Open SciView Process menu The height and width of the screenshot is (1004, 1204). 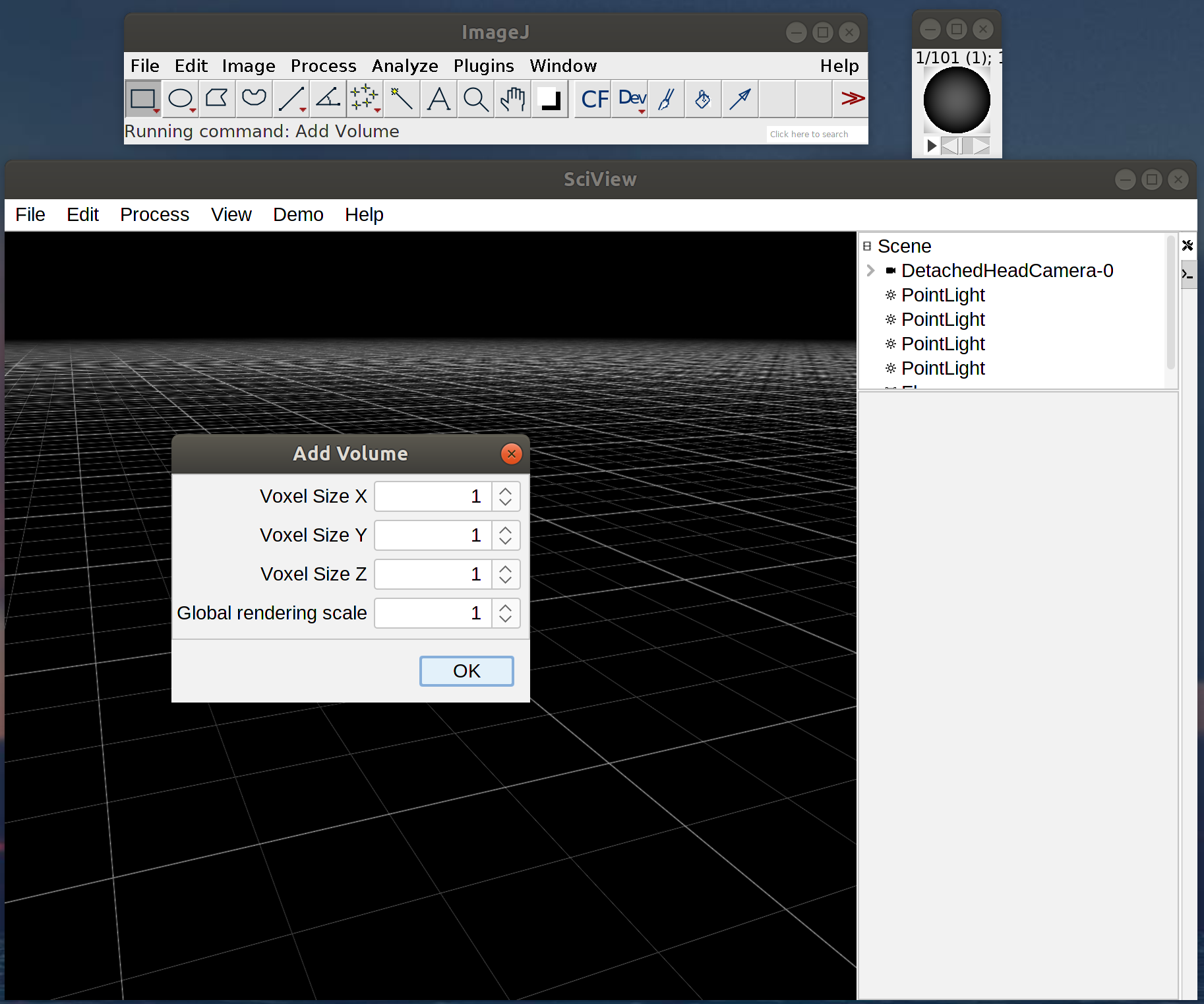click(x=154, y=215)
